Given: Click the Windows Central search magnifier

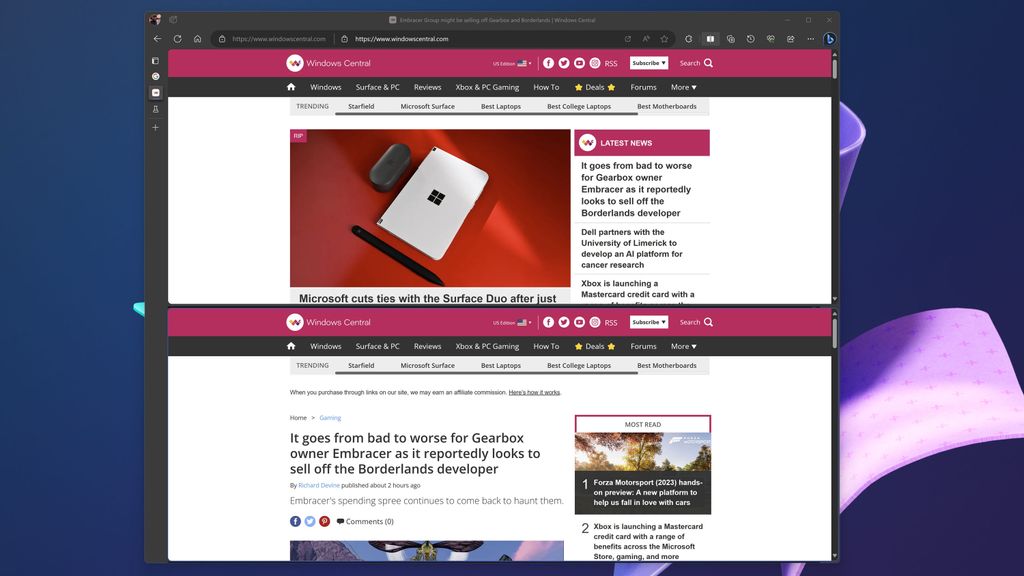Looking at the screenshot, I should 709,62.
